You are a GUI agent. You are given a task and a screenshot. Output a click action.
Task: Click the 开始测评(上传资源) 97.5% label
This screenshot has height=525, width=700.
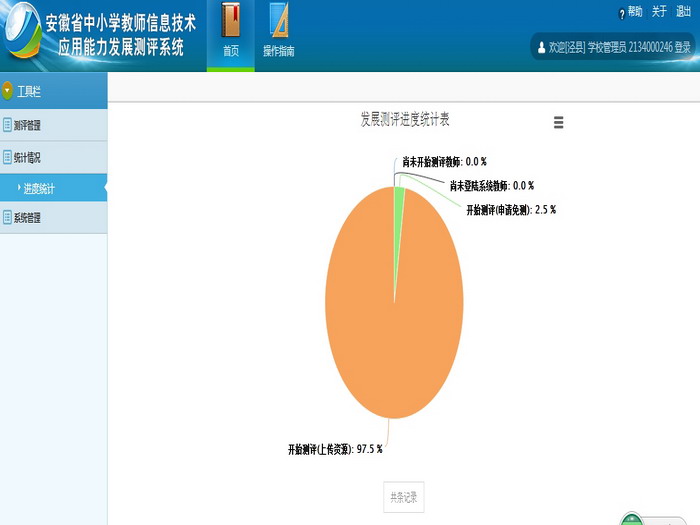click(335, 449)
